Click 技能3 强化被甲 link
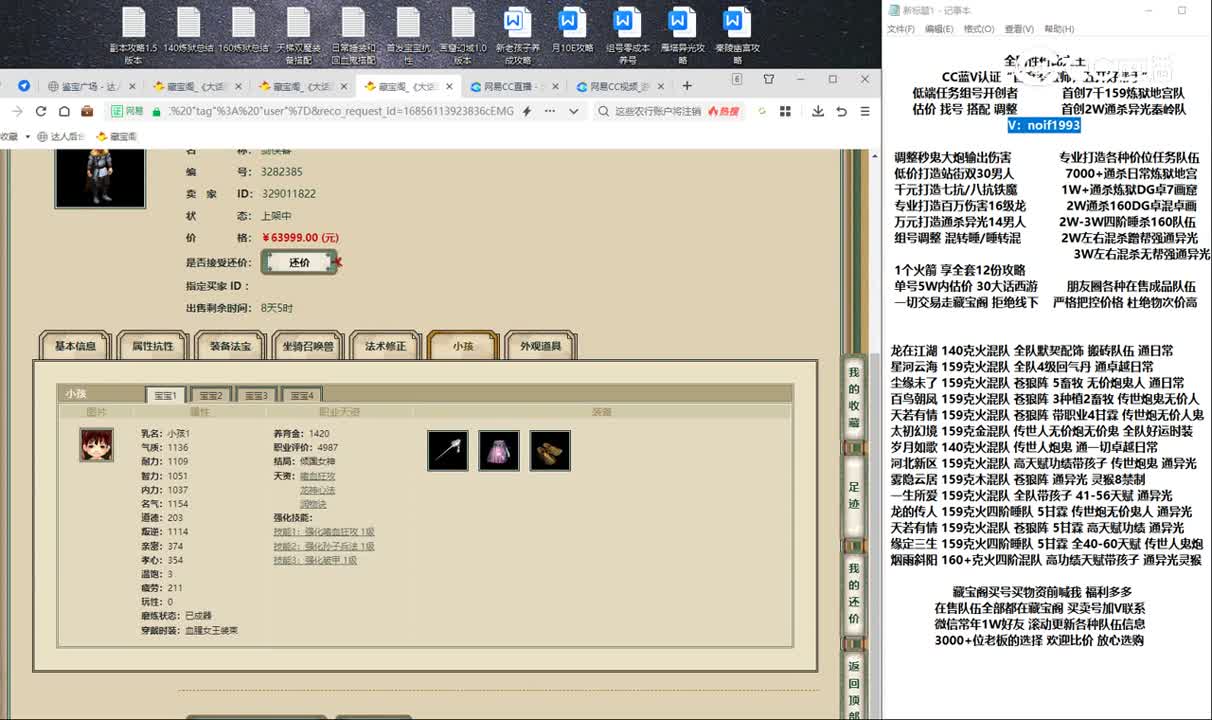The height and width of the screenshot is (720, 1212). 315,560
